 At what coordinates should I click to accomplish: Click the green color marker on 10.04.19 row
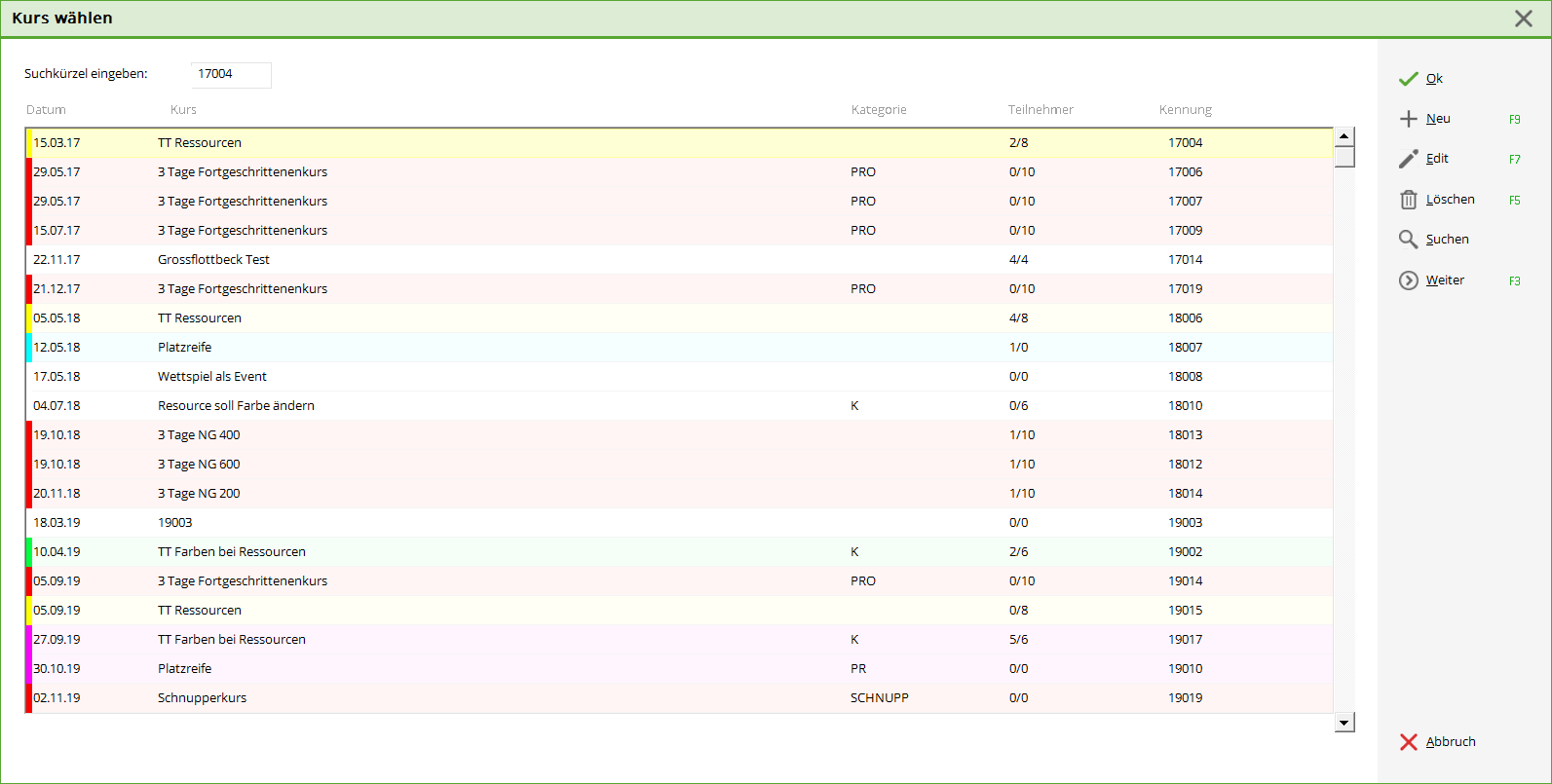click(x=29, y=552)
